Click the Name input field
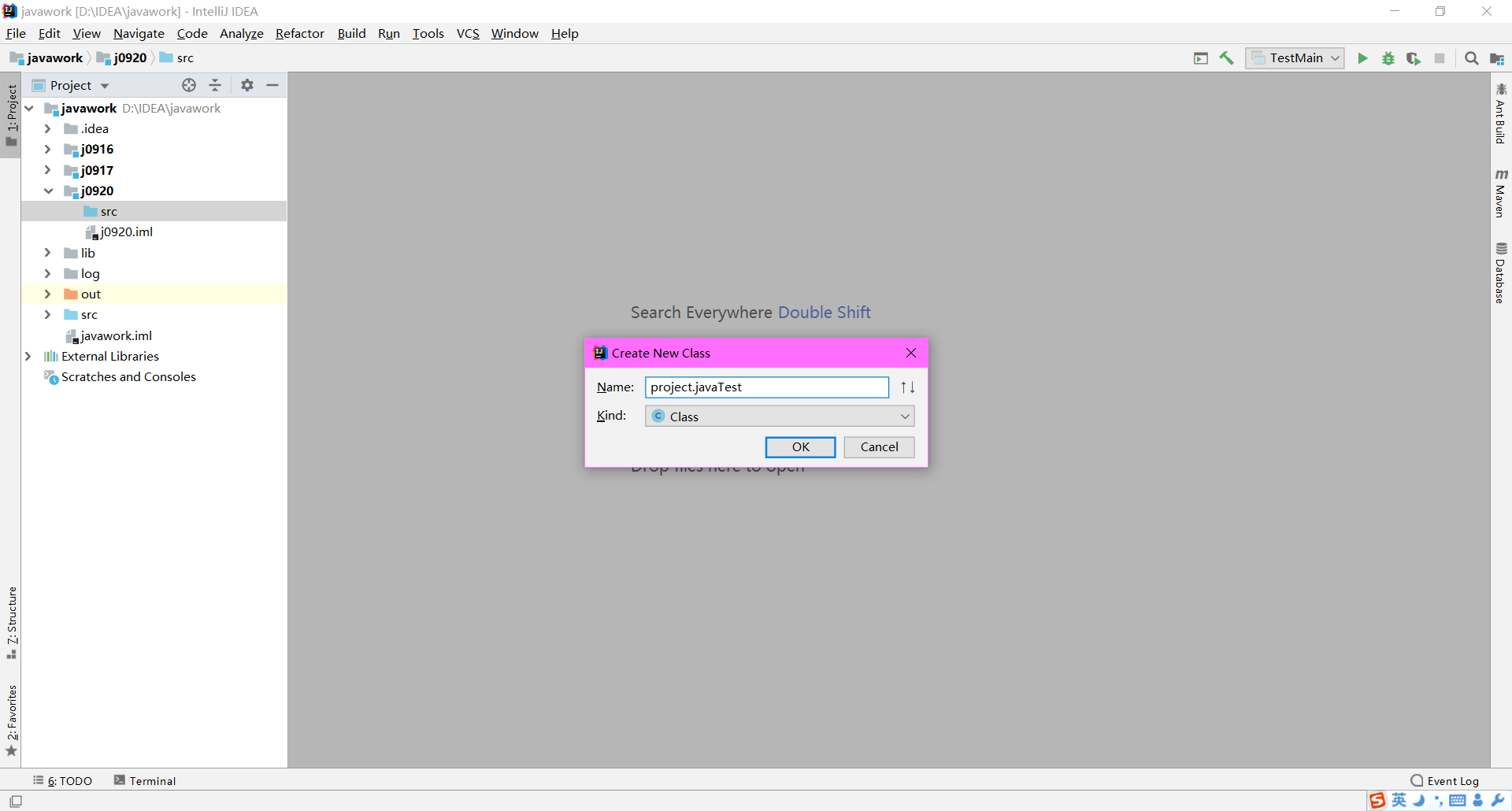Screen dimensions: 1512x811 767,387
